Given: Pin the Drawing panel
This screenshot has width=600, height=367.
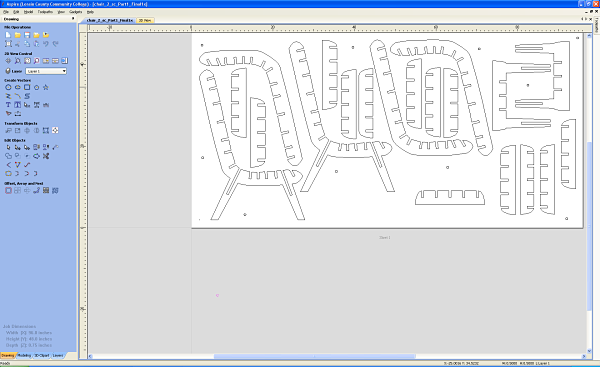Looking at the screenshot, I should (73, 18).
